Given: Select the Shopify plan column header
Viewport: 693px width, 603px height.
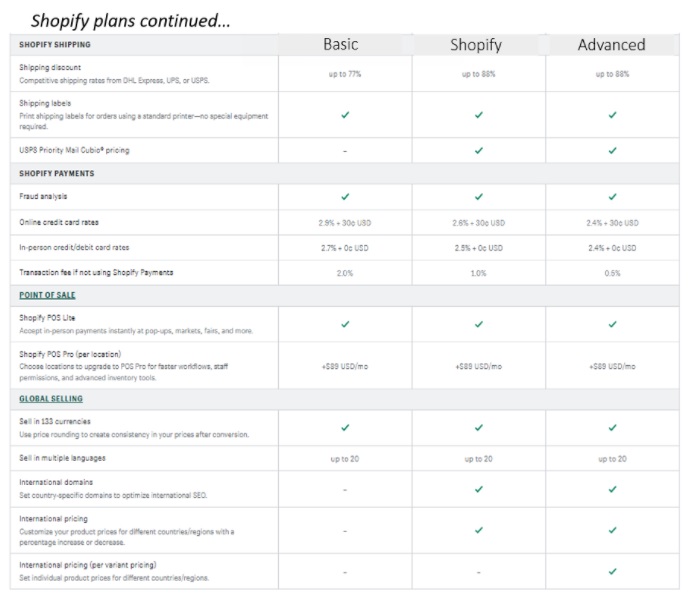Looking at the screenshot, I should pos(476,45).
